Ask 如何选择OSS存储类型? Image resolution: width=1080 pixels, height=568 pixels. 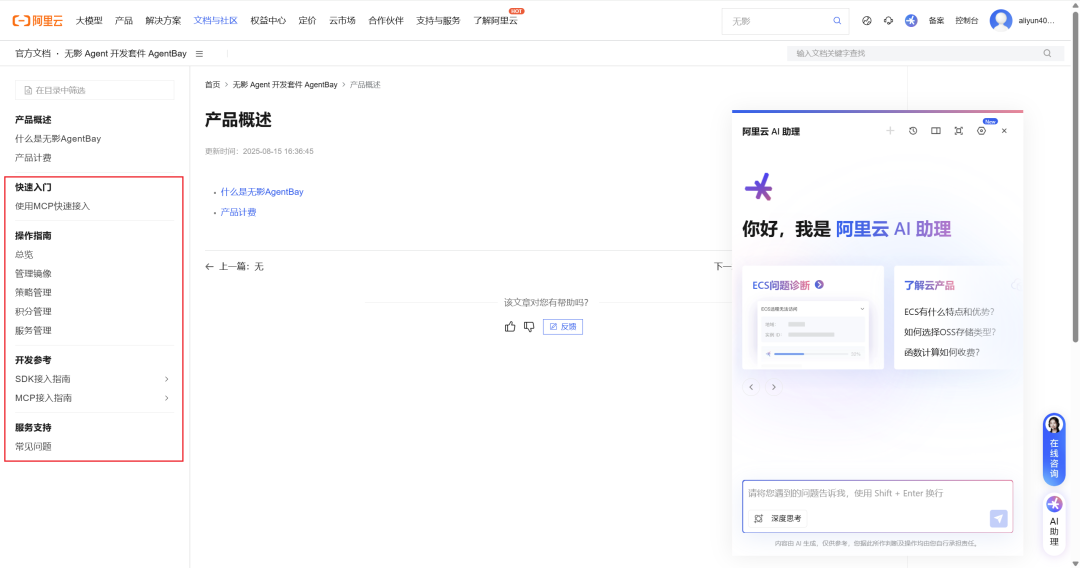950,332
